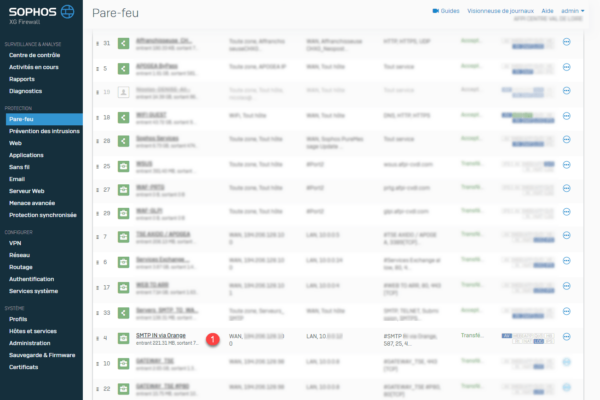Click the green rule icon of rule 28
This screenshot has height=400, width=600.
(123, 141)
